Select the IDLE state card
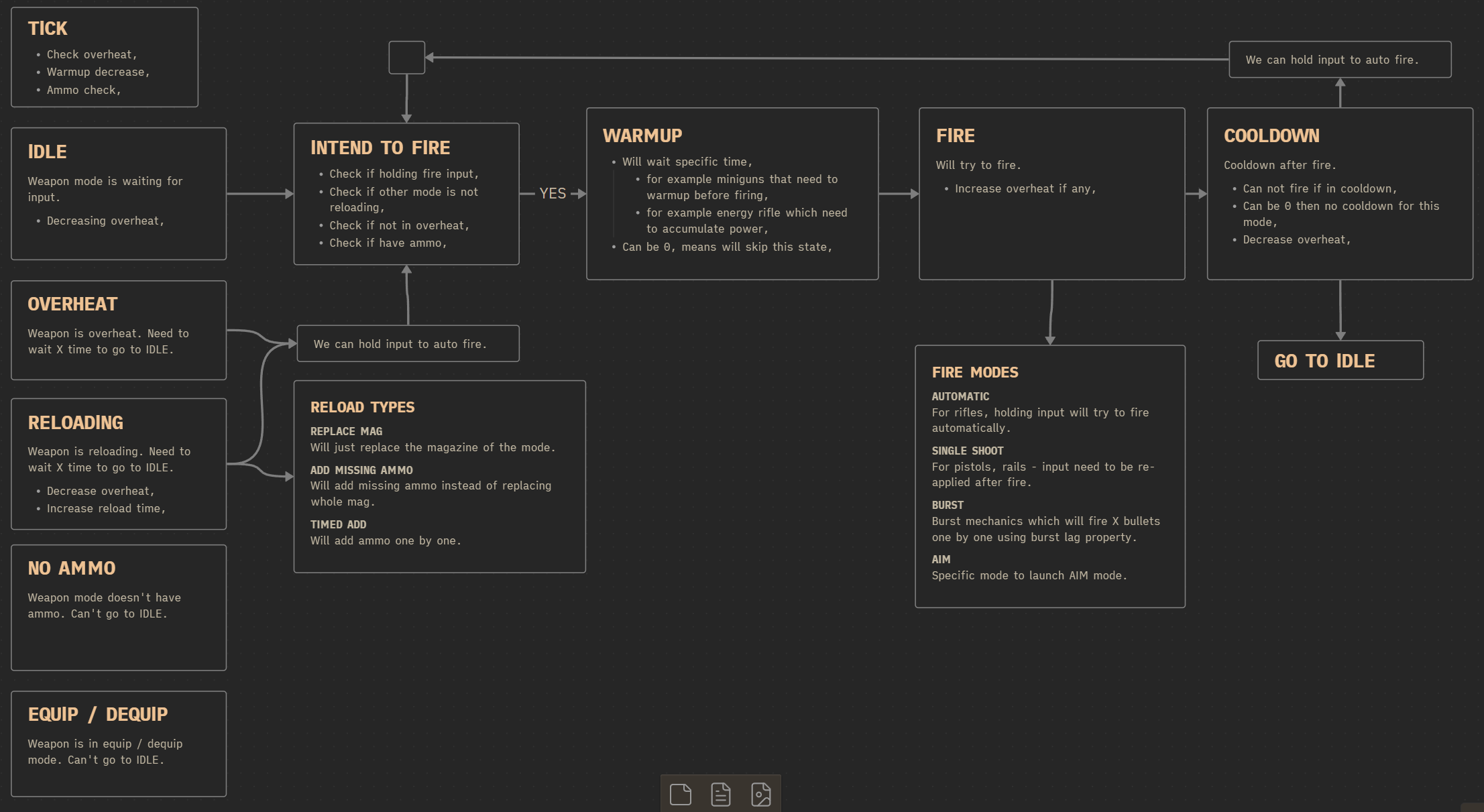The image size is (1484, 812). pyautogui.click(x=119, y=194)
